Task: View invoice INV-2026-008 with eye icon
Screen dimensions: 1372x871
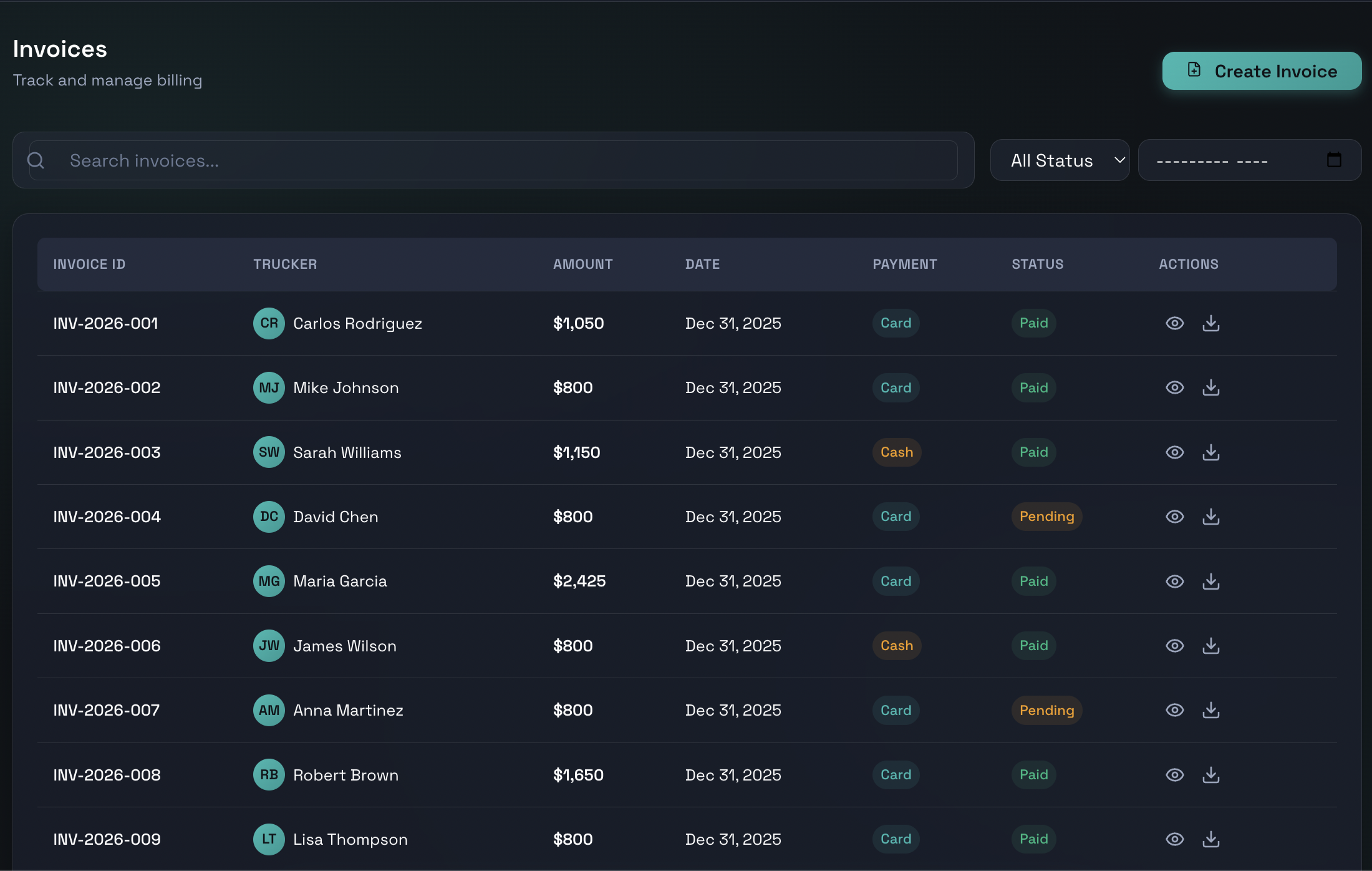Action: coord(1174,775)
